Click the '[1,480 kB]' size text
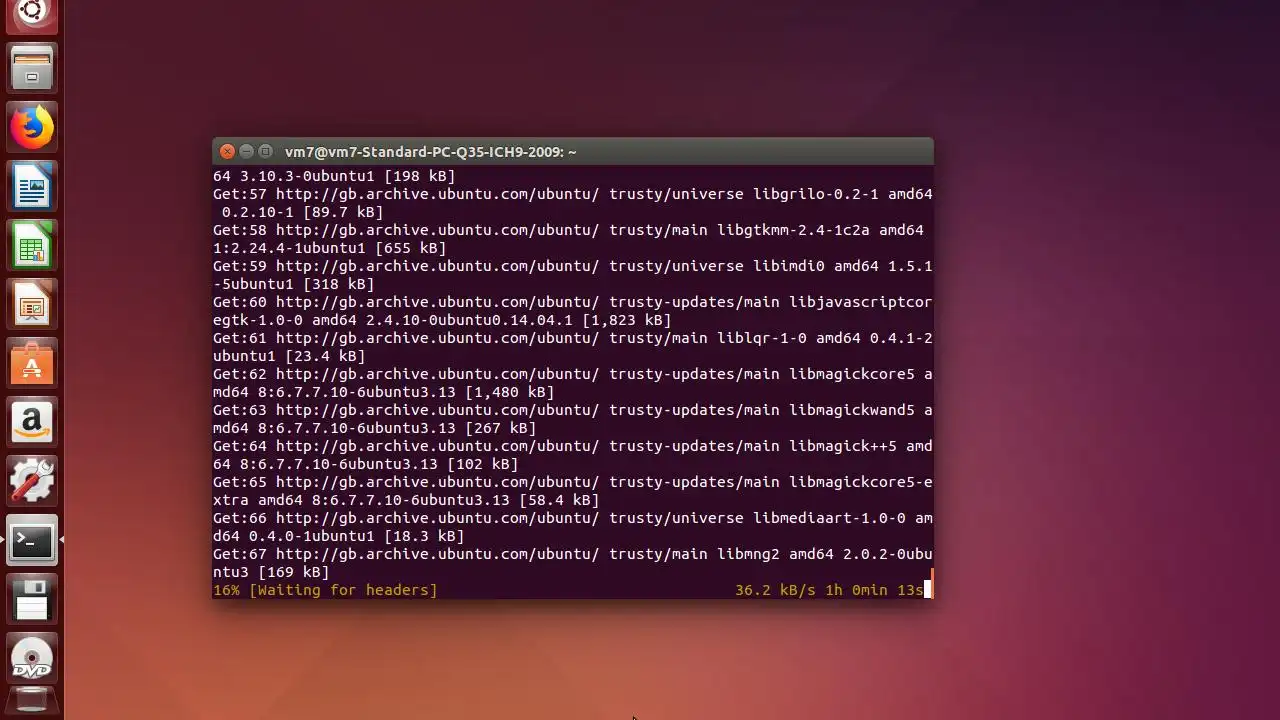This screenshot has width=1280, height=720. (510, 392)
